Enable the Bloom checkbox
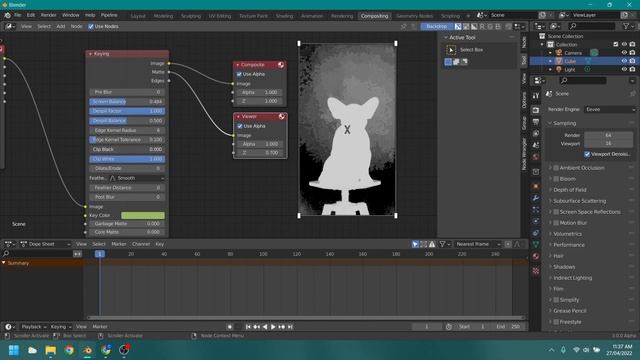Screen dimensions: 640x360 click(556, 179)
